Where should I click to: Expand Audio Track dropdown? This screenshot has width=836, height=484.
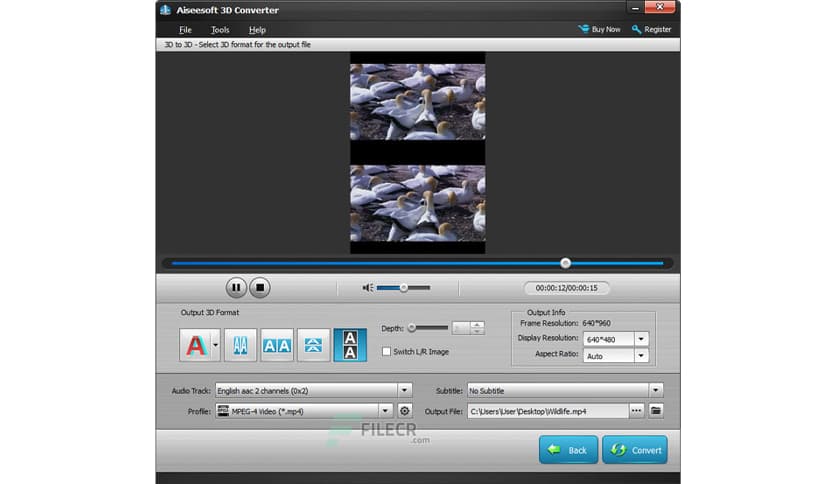coord(404,391)
